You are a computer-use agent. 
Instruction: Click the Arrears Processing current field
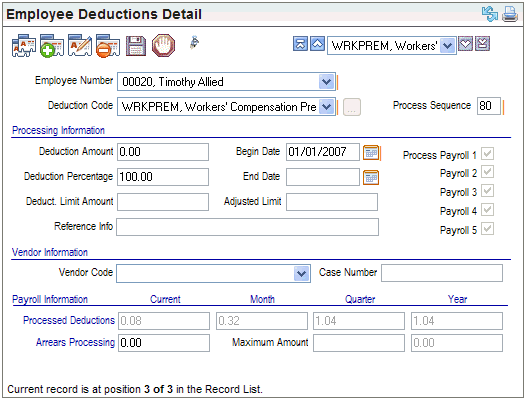coord(164,343)
